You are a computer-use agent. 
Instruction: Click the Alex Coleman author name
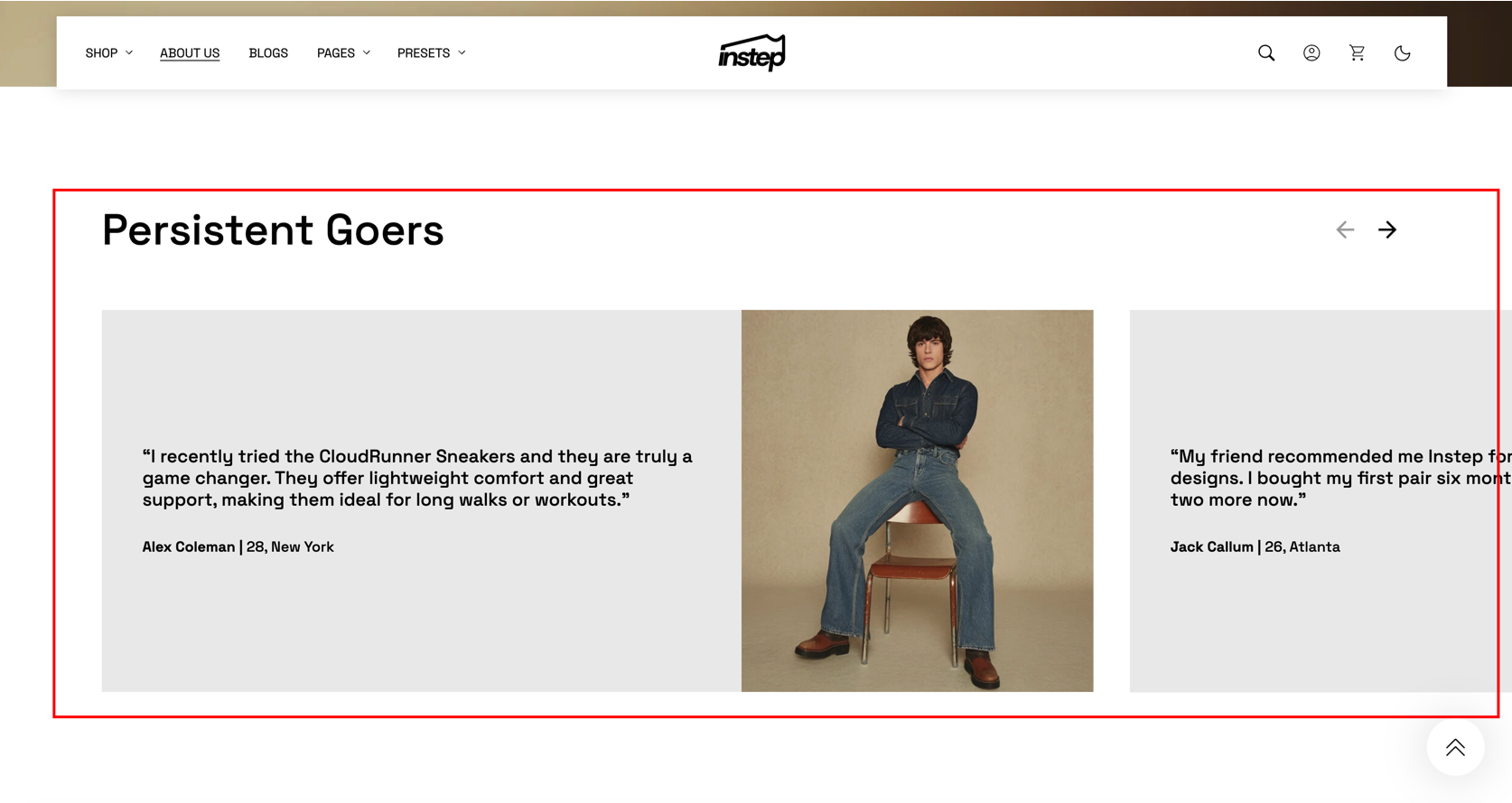click(x=188, y=546)
